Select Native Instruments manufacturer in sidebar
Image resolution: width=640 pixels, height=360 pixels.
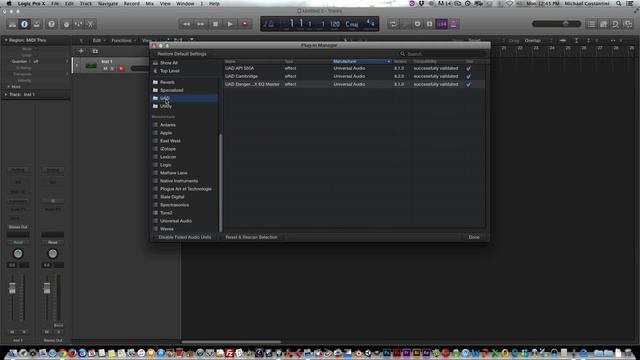(x=179, y=181)
